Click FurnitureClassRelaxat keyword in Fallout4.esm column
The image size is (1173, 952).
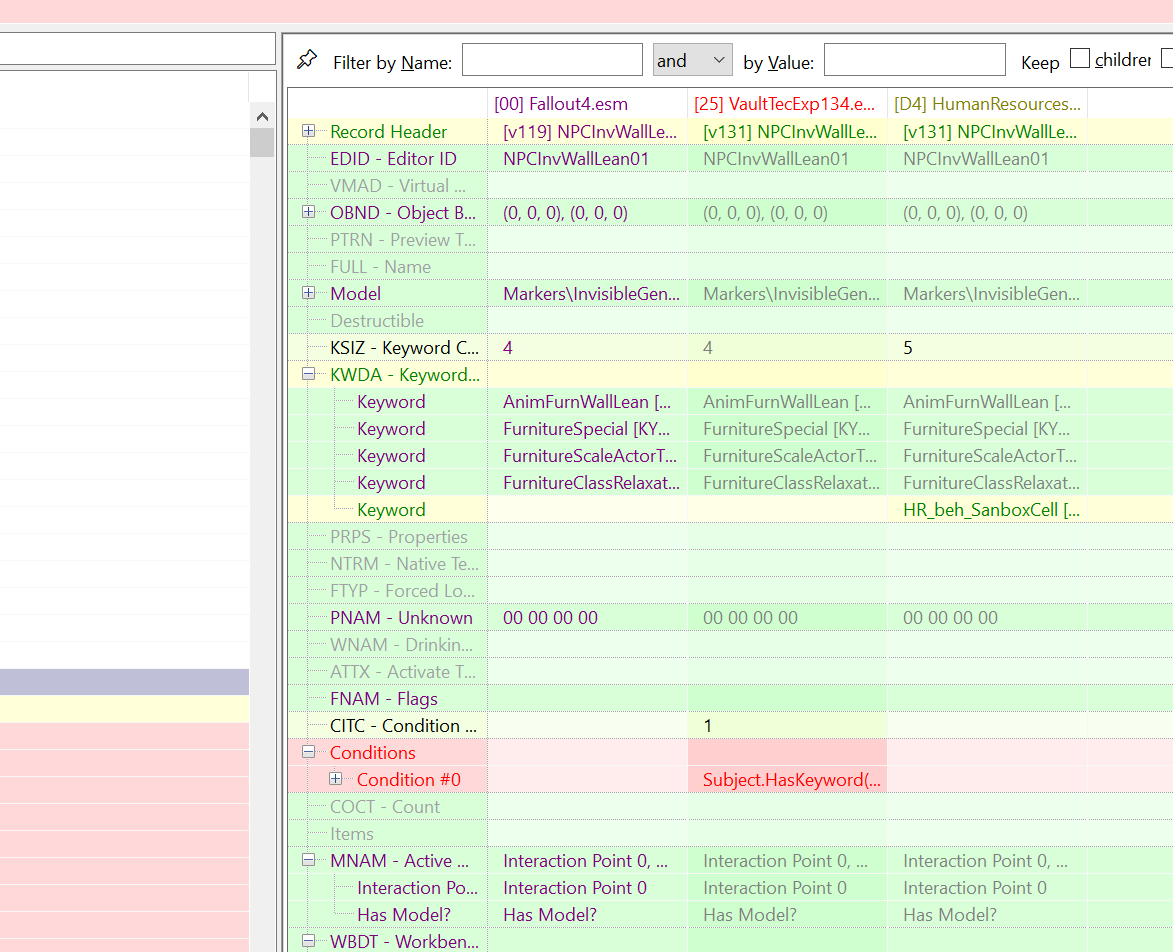pyautogui.click(x=591, y=482)
